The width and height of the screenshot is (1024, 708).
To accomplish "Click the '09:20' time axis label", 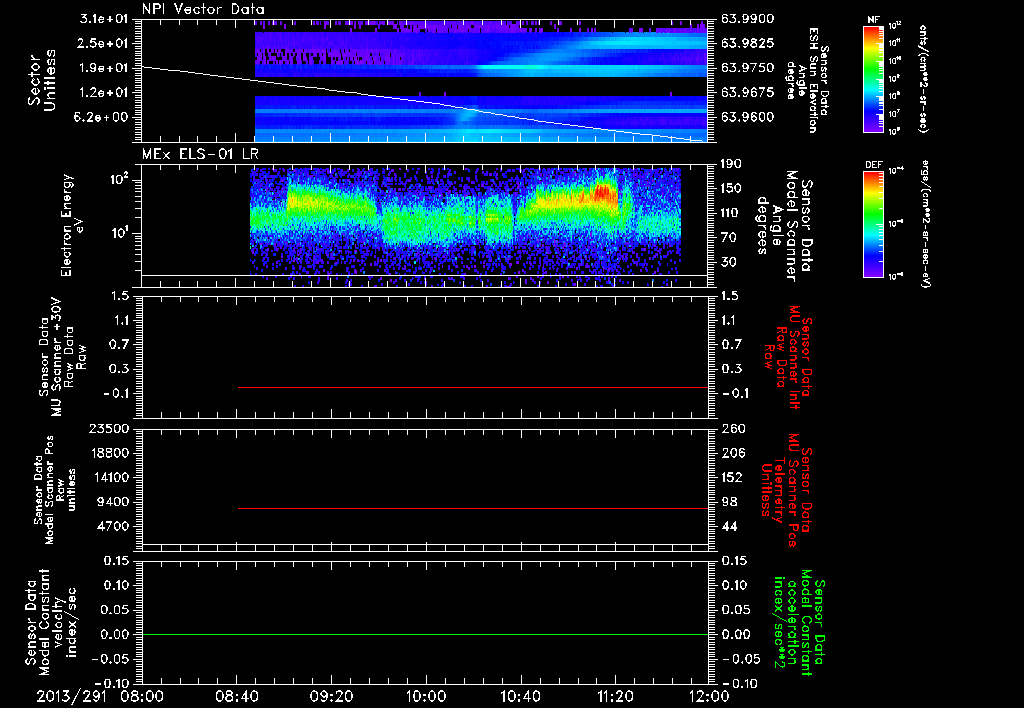I will click(x=331, y=696).
